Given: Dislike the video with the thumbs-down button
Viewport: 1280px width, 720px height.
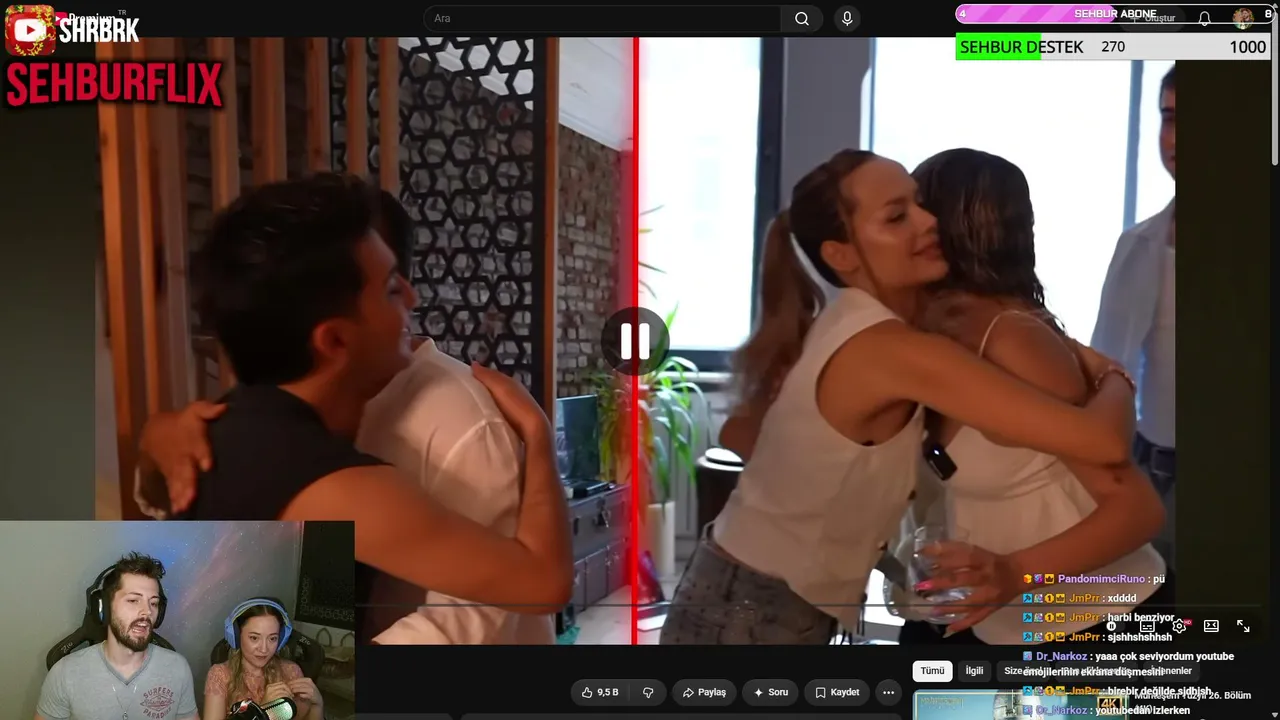Looking at the screenshot, I should tap(648, 692).
